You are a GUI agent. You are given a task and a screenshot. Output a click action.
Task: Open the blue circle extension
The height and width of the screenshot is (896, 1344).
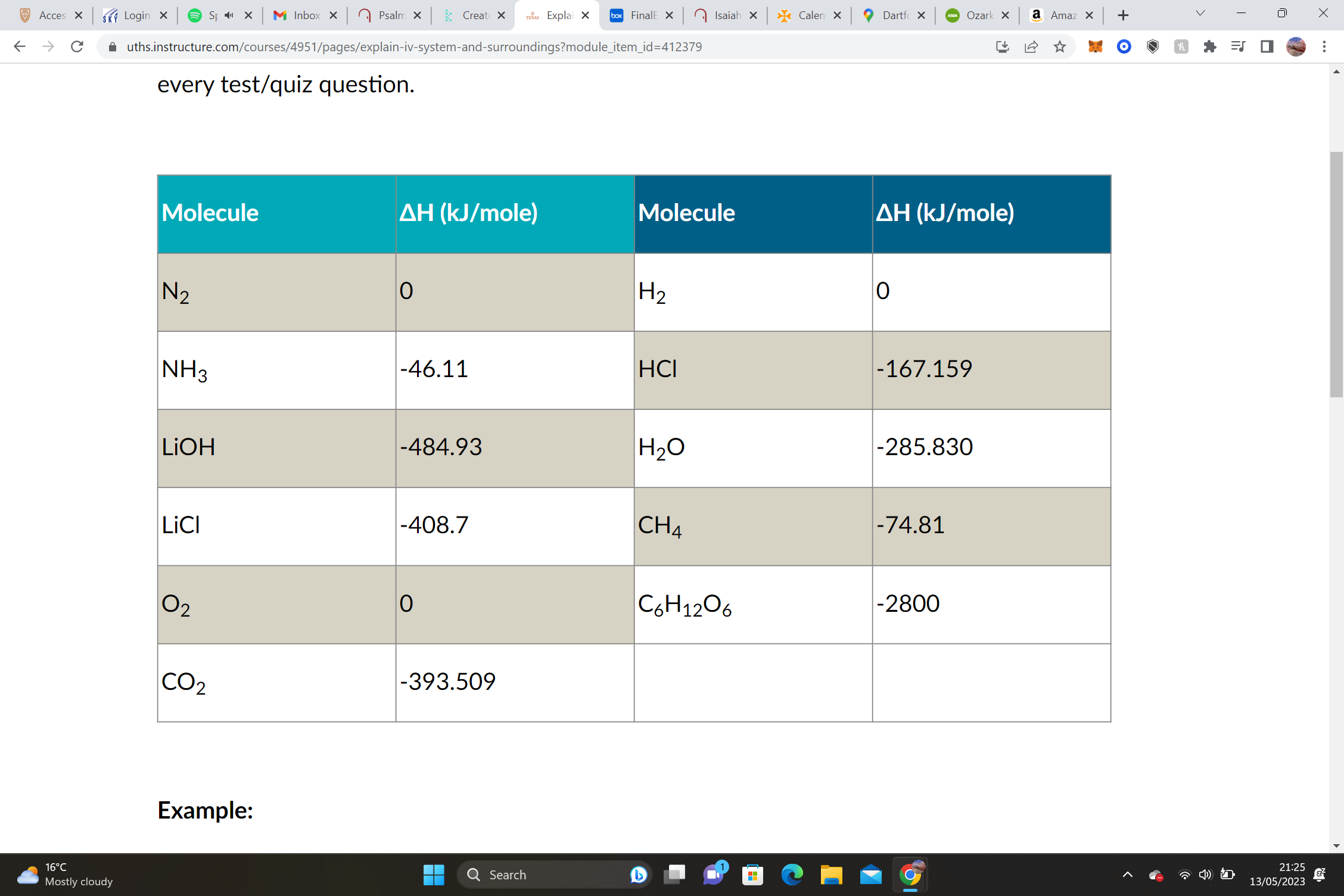1124,46
